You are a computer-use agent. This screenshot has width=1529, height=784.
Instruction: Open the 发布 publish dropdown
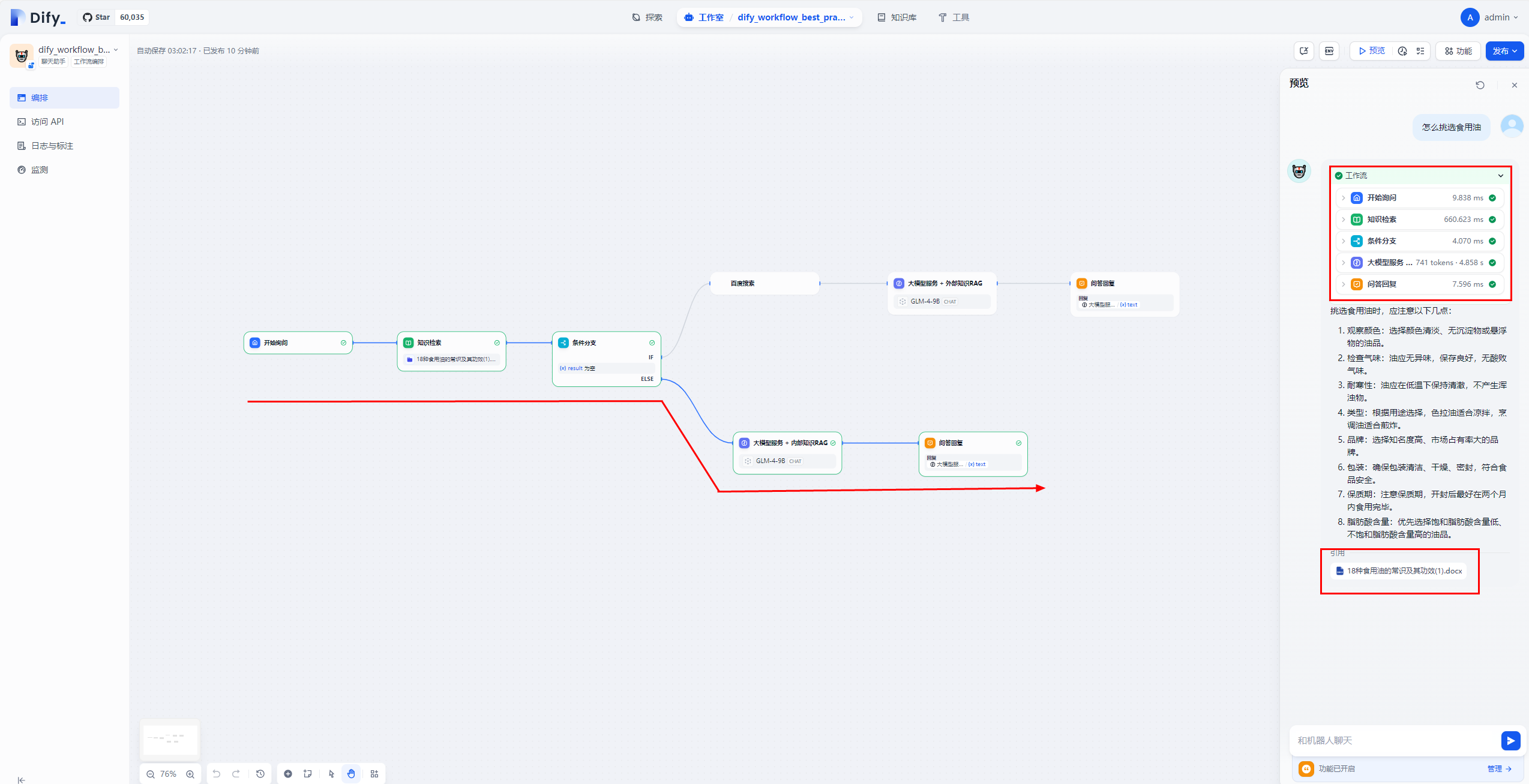(1504, 51)
